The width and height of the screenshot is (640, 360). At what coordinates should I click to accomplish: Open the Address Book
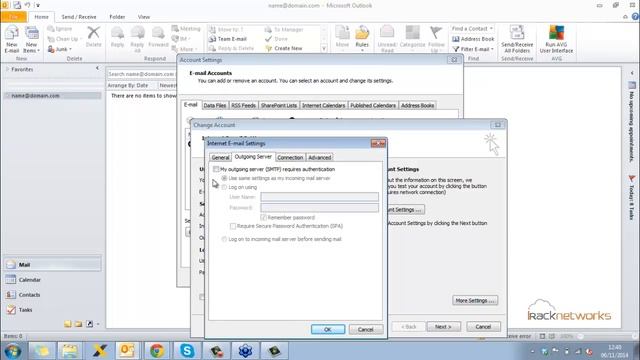pyautogui.click(x=473, y=39)
